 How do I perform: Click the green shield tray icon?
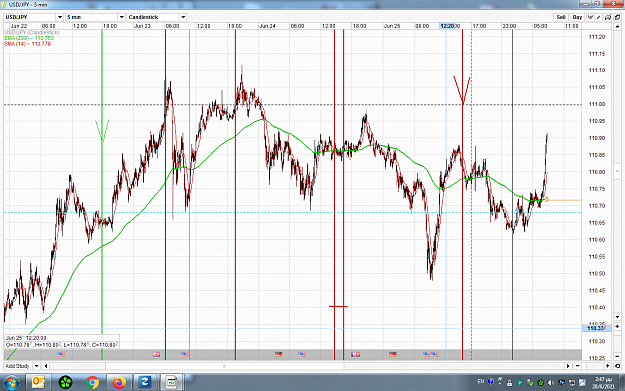click(520, 383)
